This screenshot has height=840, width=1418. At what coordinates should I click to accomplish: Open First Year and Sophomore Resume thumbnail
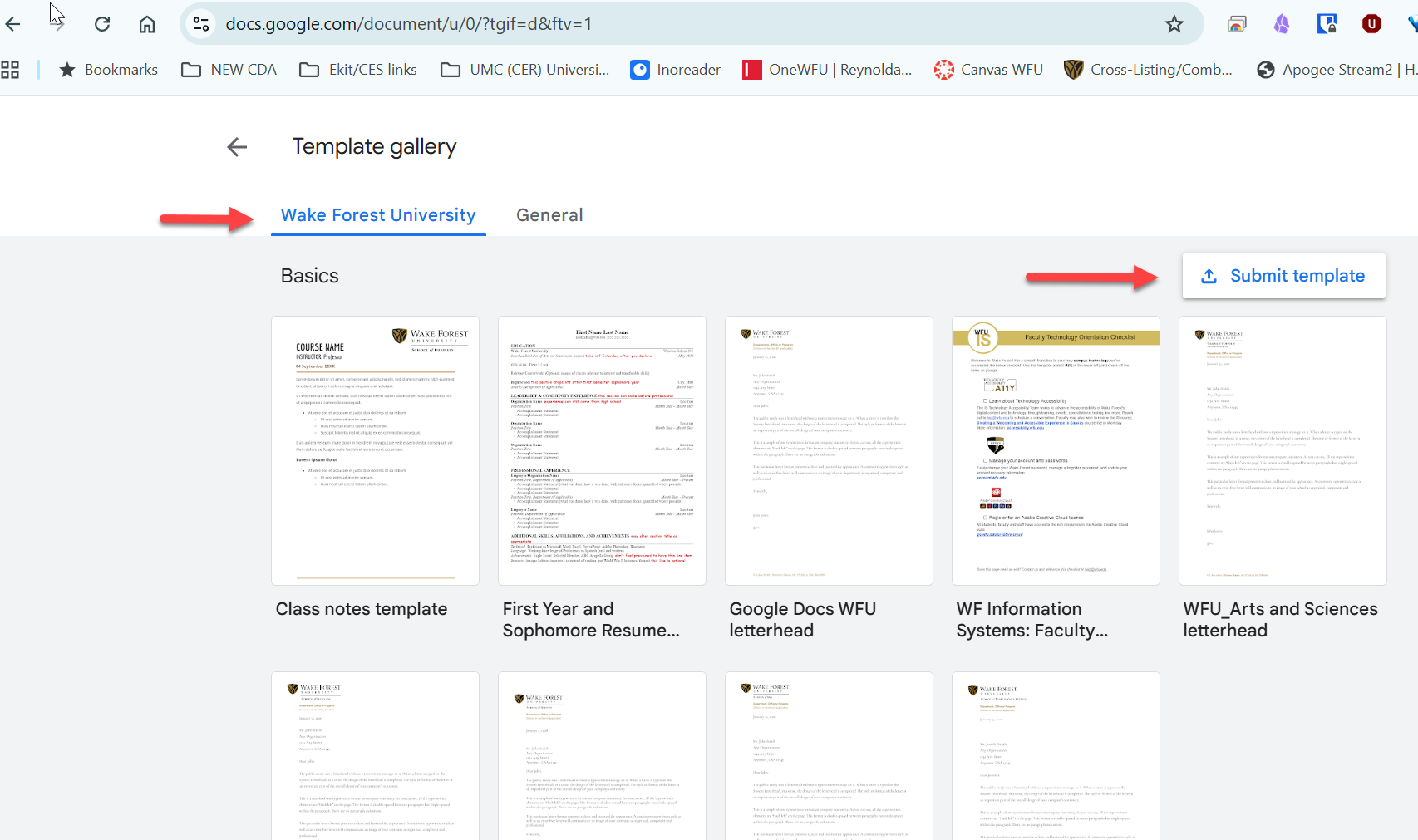coord(602,450)
